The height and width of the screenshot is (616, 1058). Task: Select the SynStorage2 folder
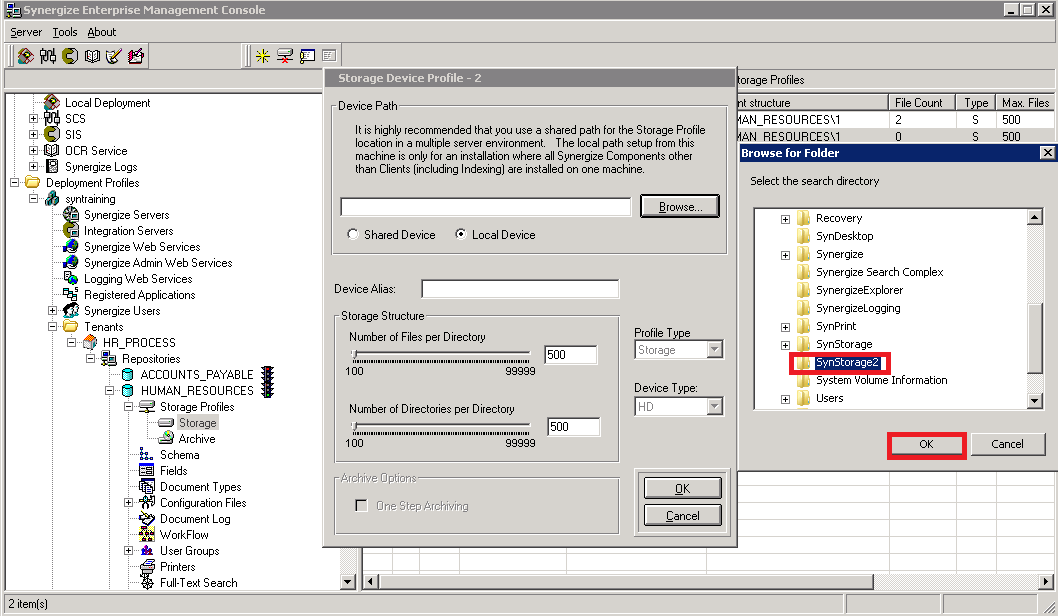[x=847, y=362]
